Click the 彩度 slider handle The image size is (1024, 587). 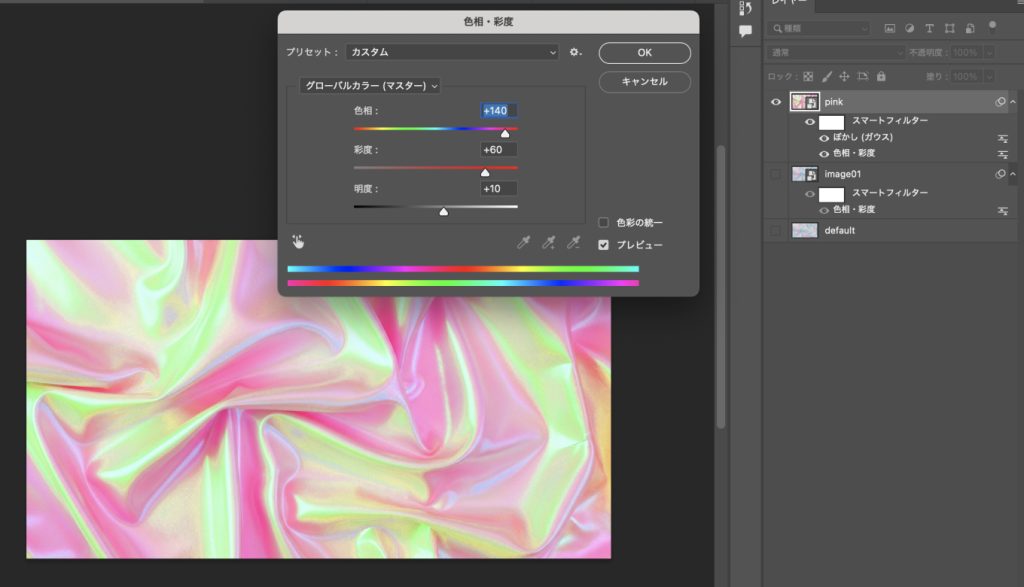click(x=485, y=172)
